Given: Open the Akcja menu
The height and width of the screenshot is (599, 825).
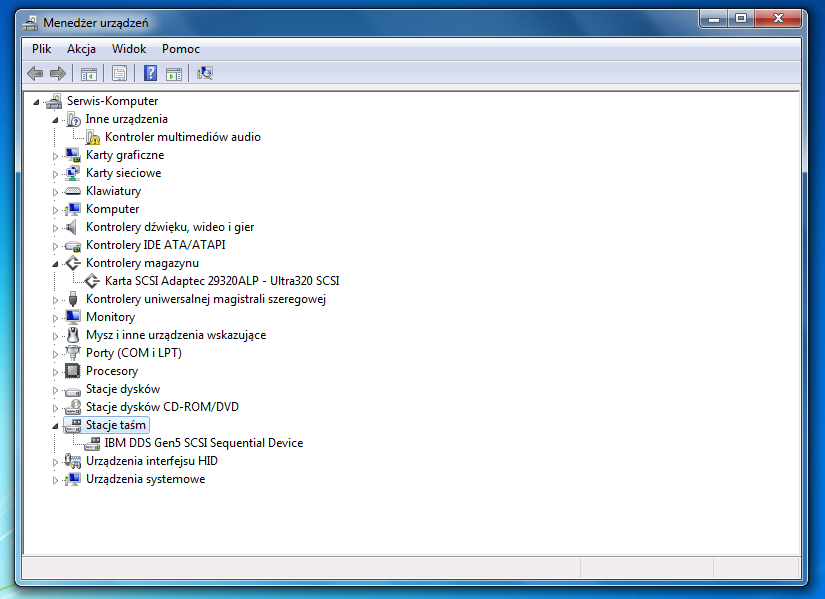Looking at the screenshot, I should click(x=82, y=49).
